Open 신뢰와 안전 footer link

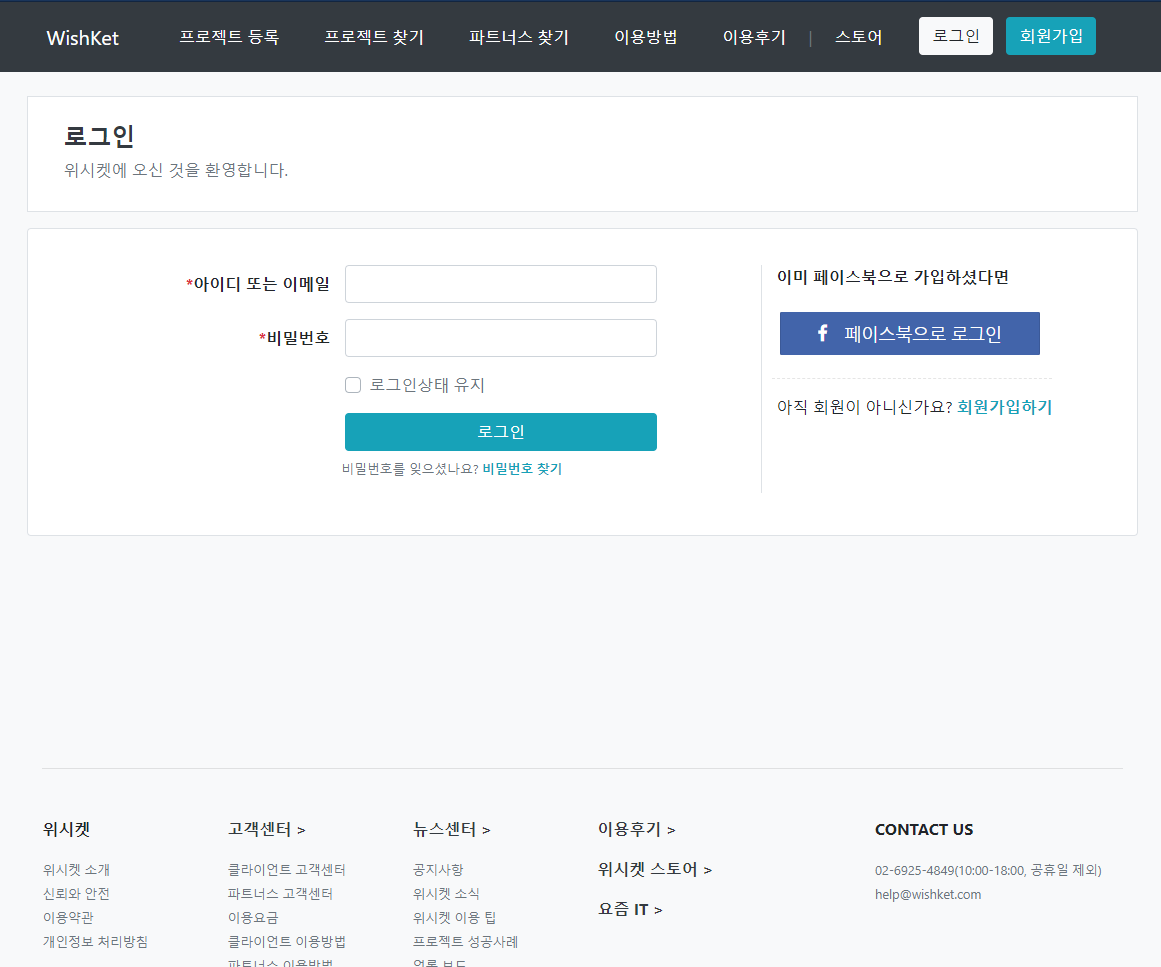[76, 894]
